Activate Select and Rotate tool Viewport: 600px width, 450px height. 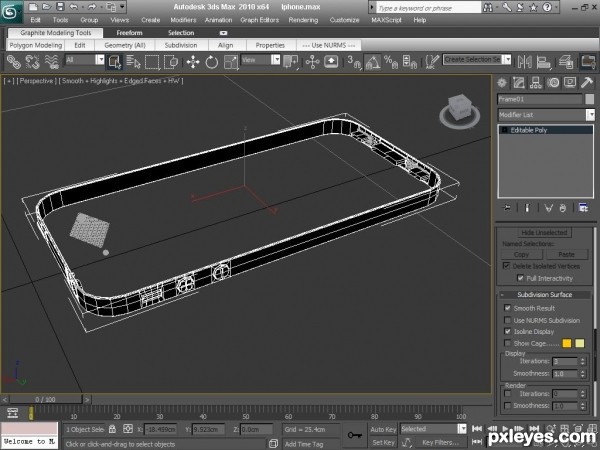(x=212, y=62)
